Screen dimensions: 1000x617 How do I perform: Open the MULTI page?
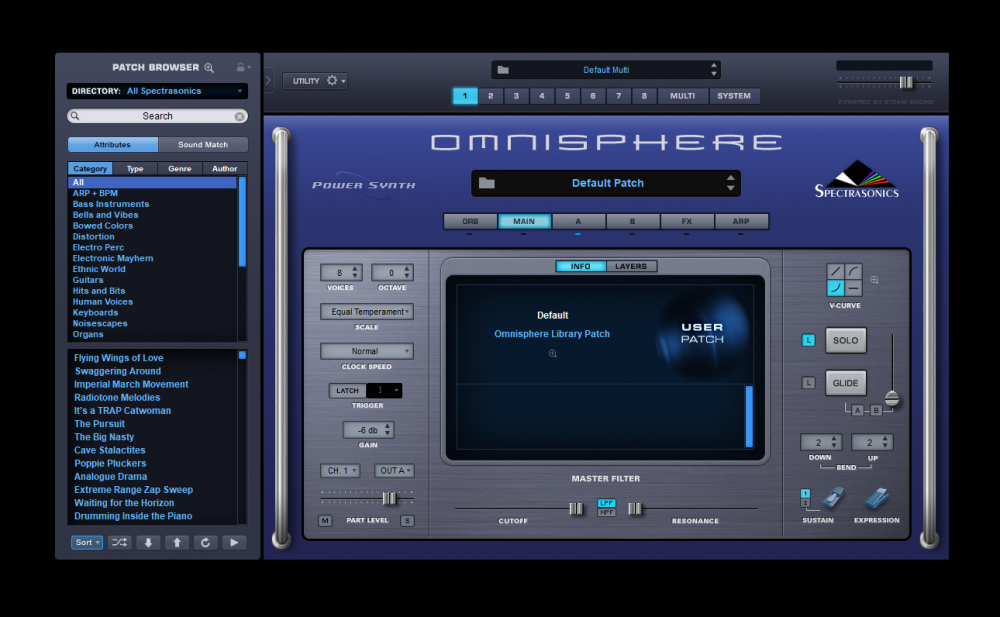pos(682,96)
